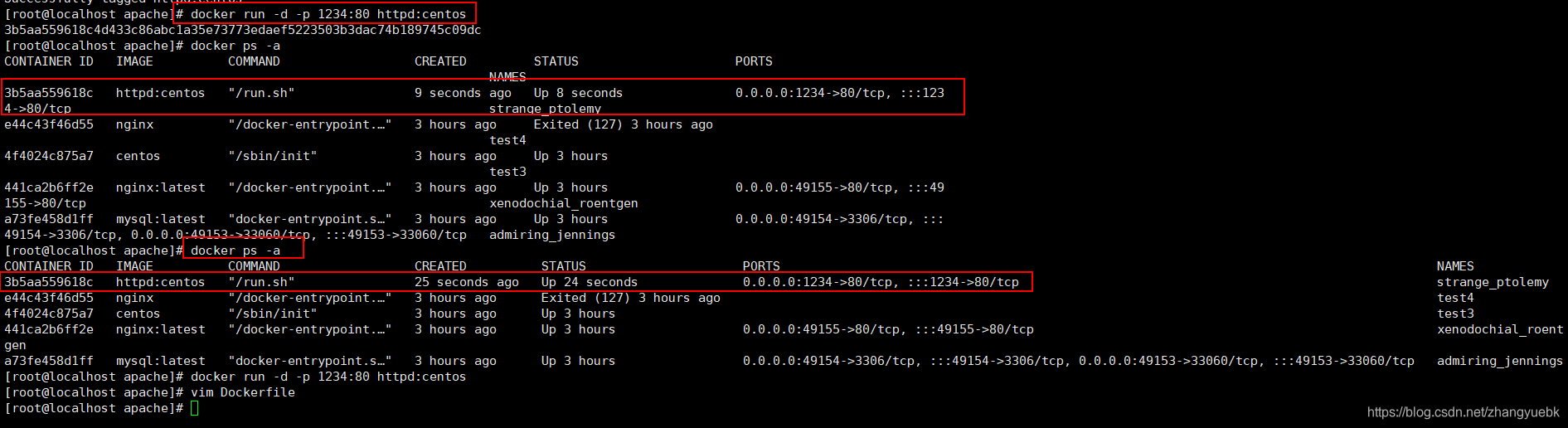Viewport: 1568px width, 428px height.
Task: Click the wrapped "gen" name fragment
Action: [15, 345]
